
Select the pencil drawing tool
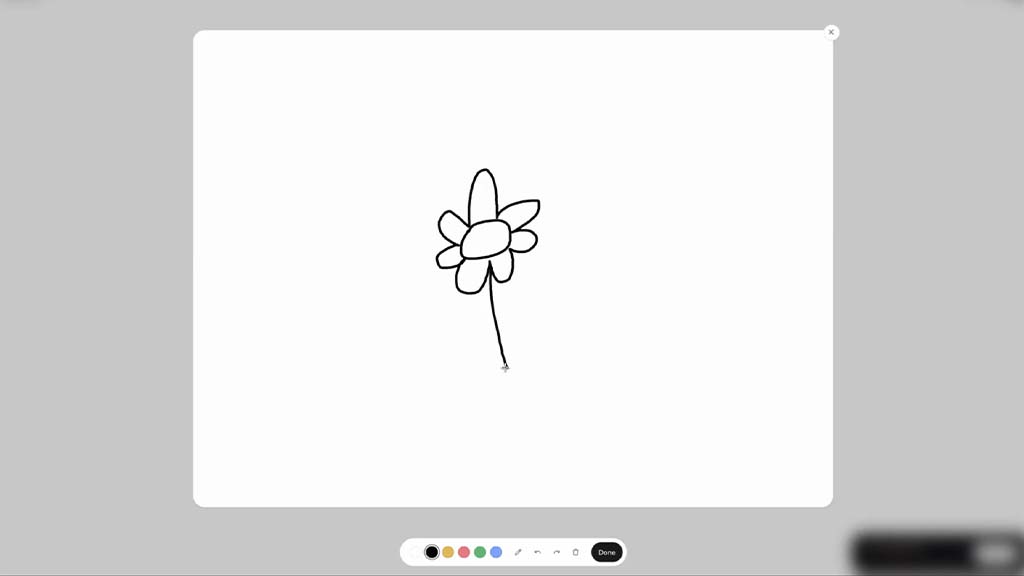518,552
